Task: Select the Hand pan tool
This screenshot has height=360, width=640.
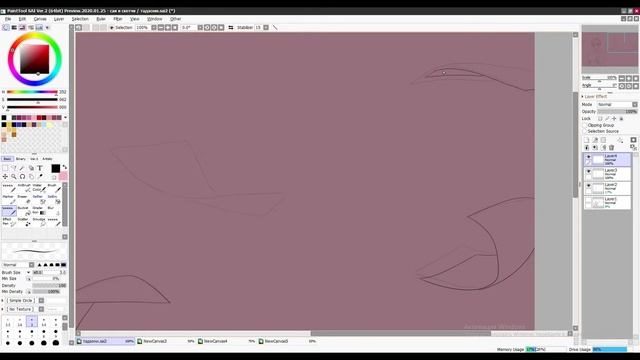Action: (x=31, y=177)
